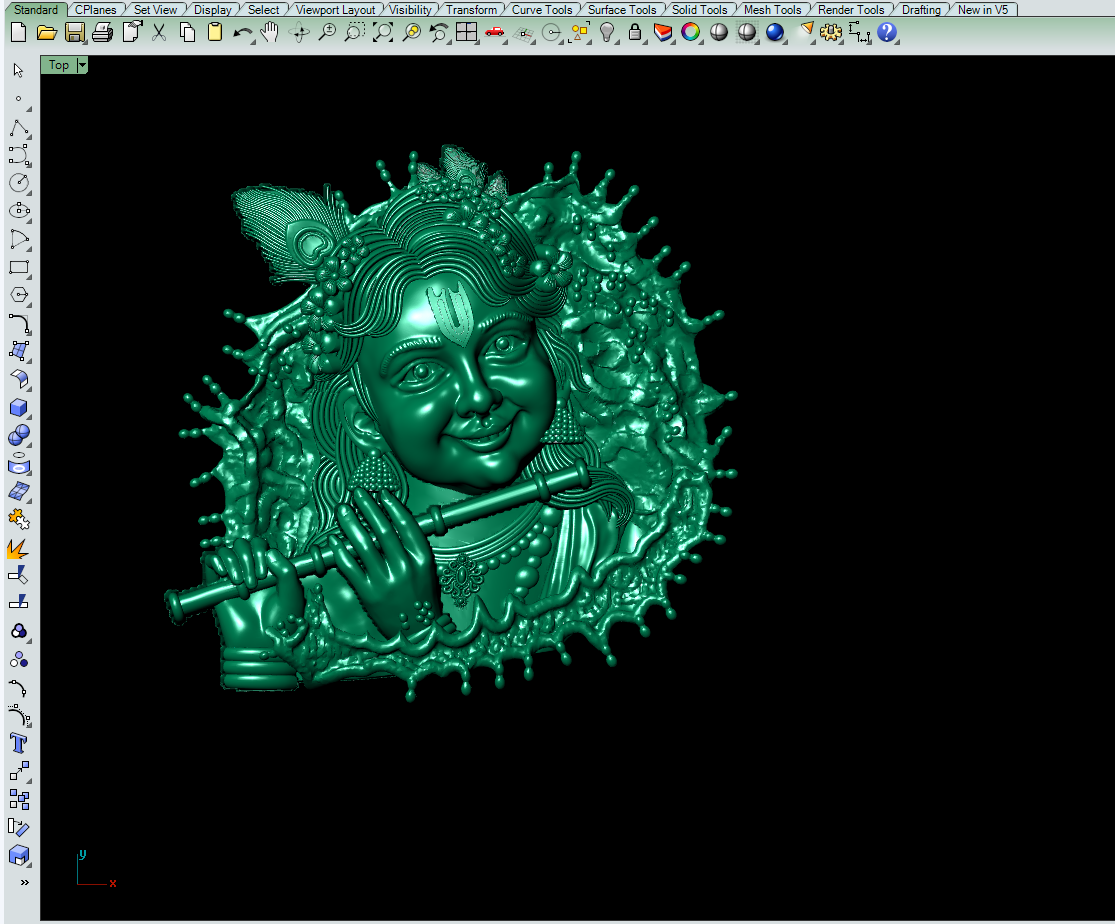
Task: Click the padlock Lock icon
Action: tap(635, 33)
